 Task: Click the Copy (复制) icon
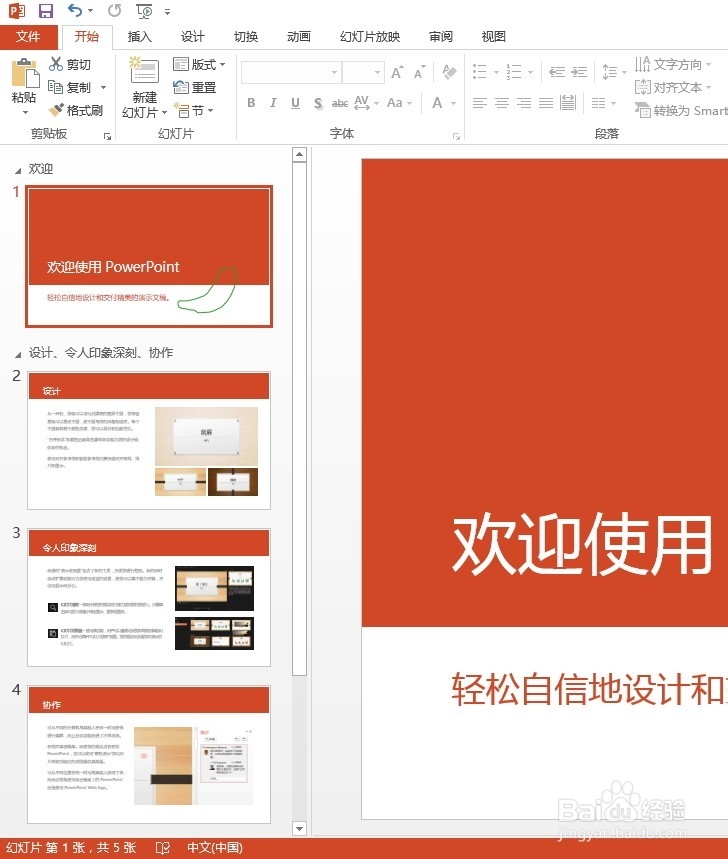[x=55, y=87]
